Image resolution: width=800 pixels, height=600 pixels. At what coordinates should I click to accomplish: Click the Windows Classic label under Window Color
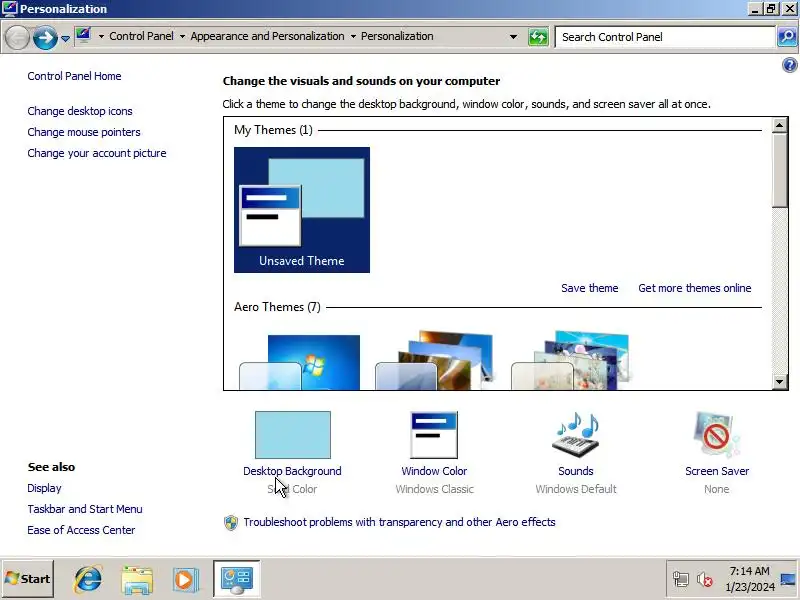[x=435, y=489]
